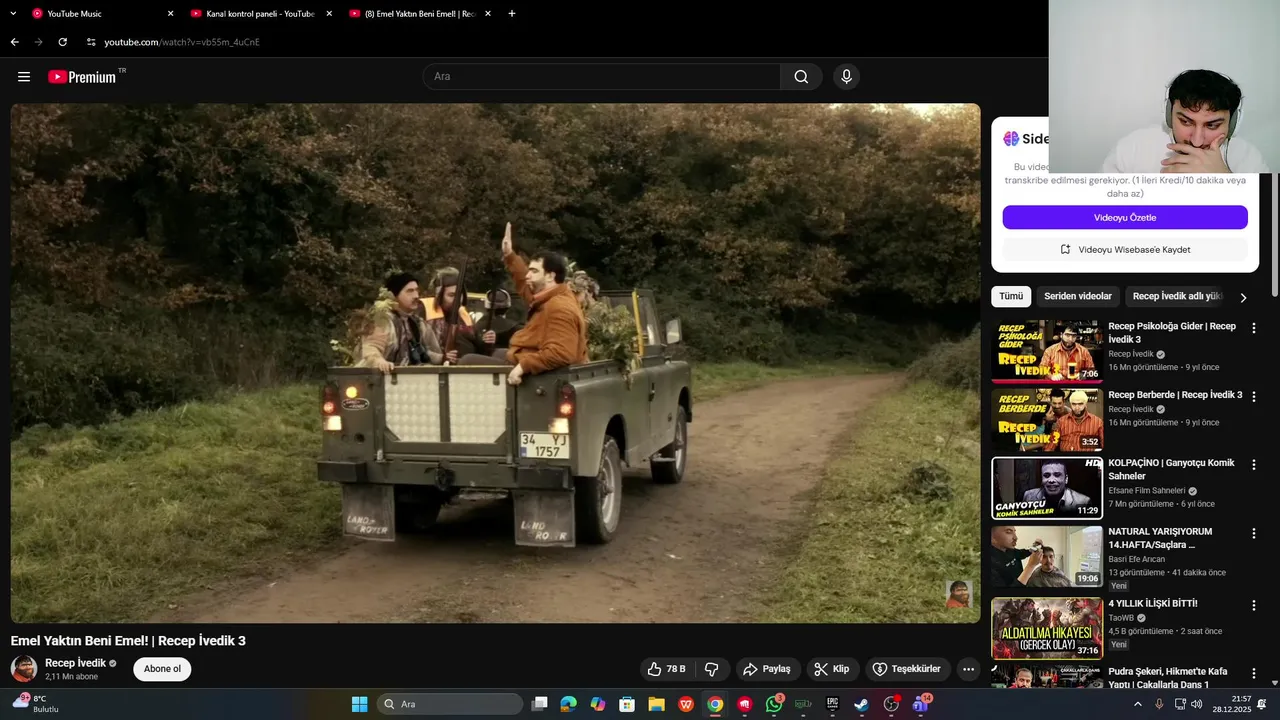Open Google Chrome taskbar icon
This screenshot has height=720, width=1280.
[x=715, y=704]
